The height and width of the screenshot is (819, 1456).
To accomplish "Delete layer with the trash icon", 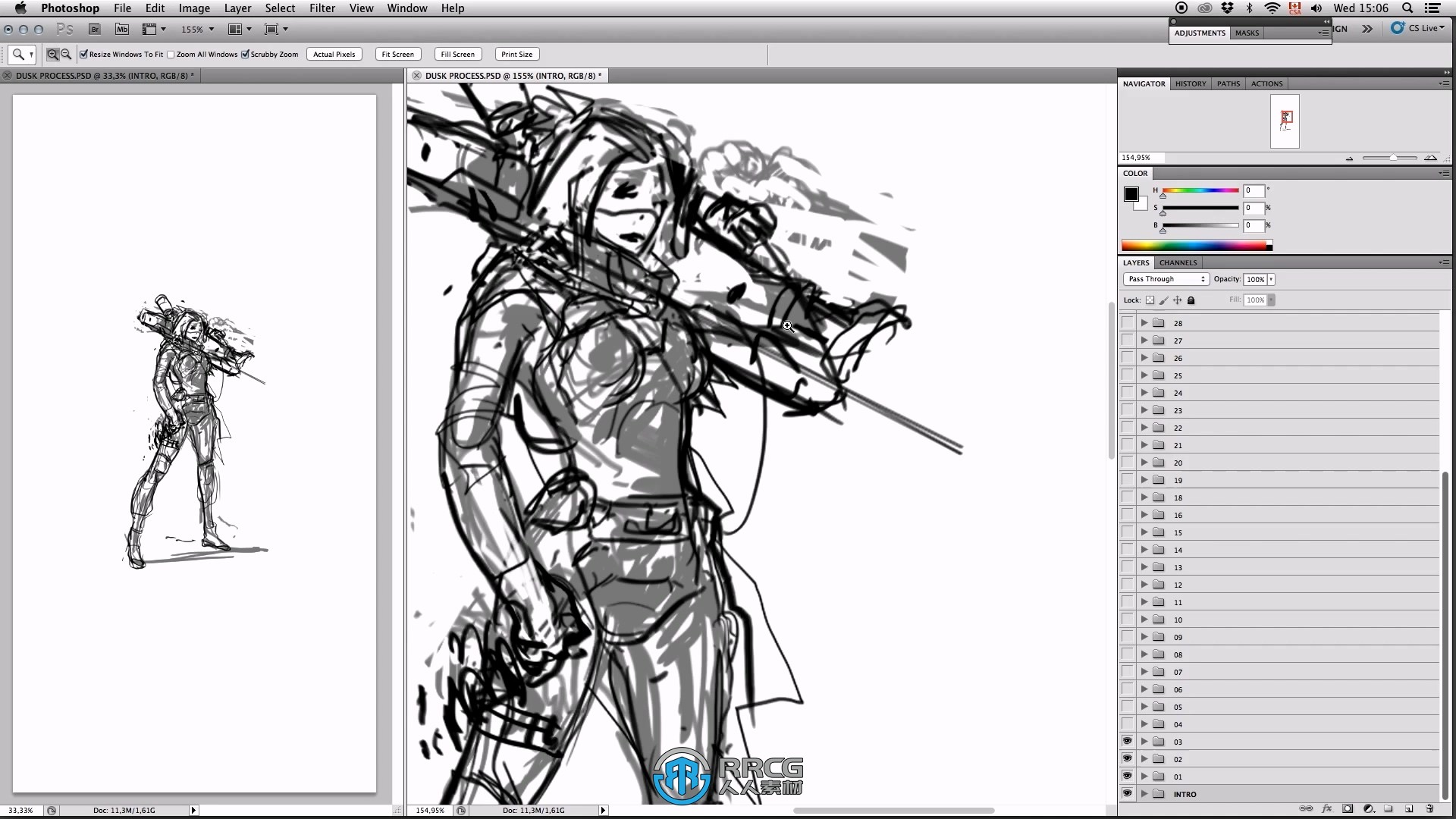I will coord(1429,808).
